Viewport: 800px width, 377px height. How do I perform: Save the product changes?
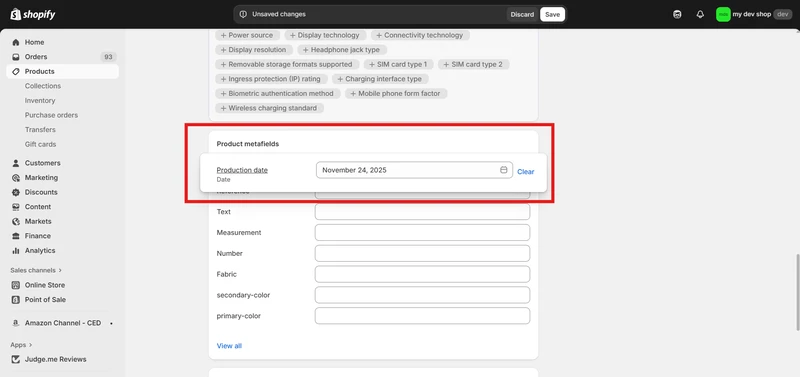(552, 14)
